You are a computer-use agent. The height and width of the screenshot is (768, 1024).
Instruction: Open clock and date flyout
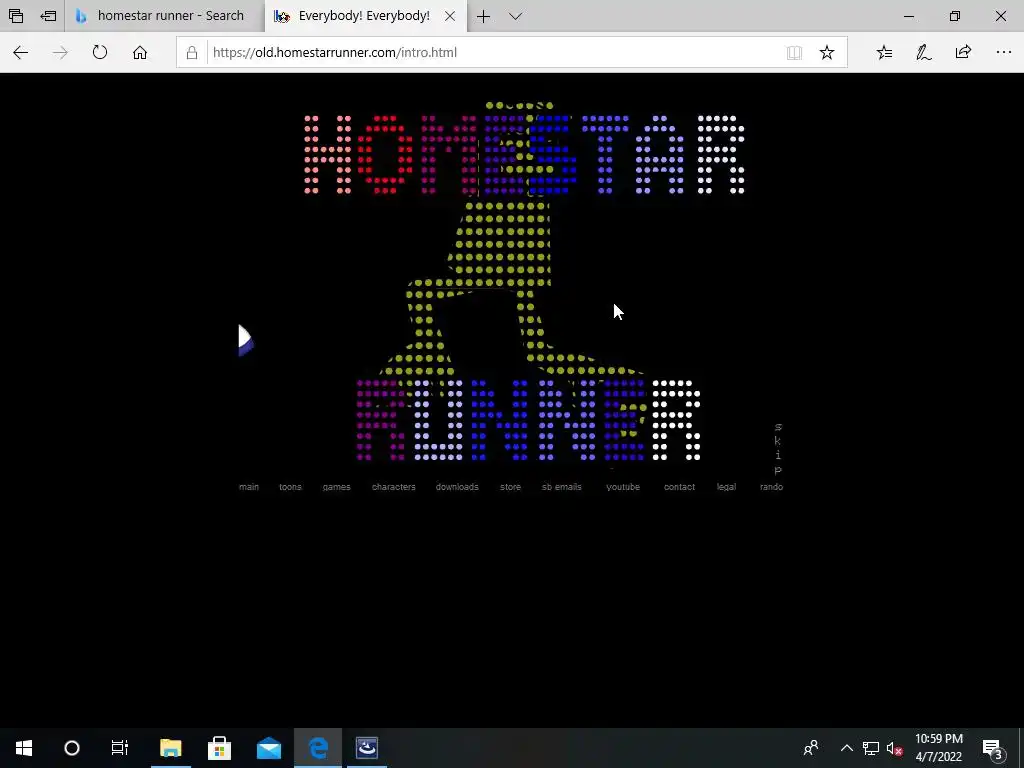click(x=938, y=748)
